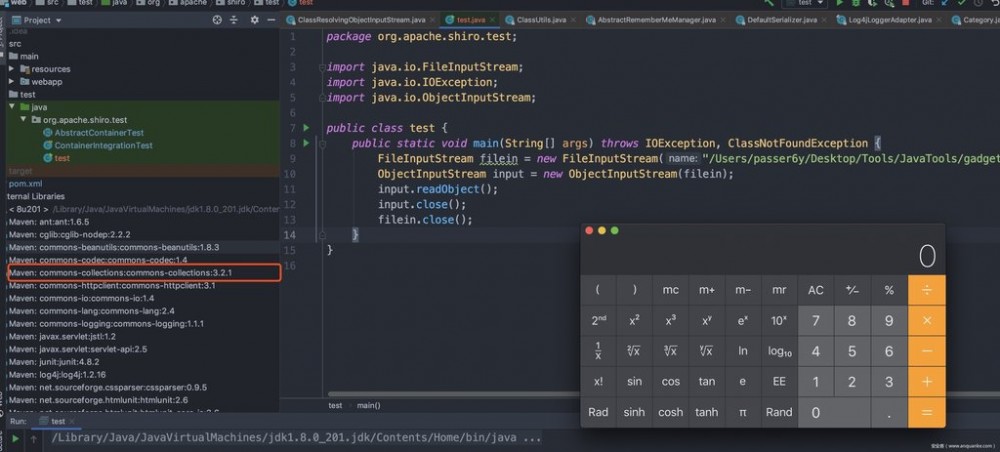Click the Rand button on the Calculator
The image size is (1000, 452).
click(x=779, y=412)
